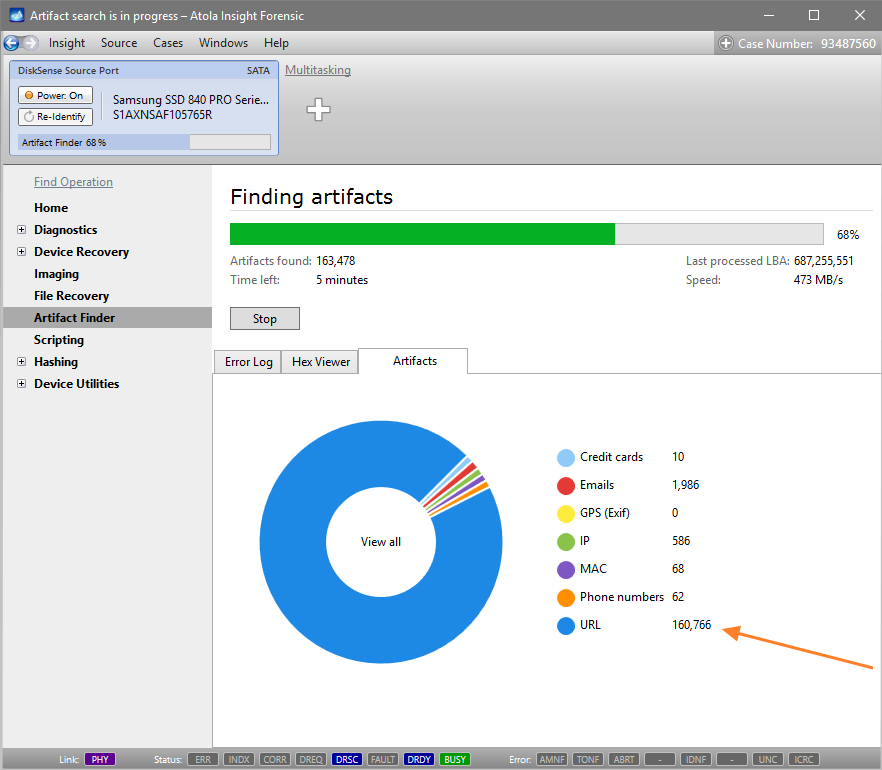Toggle the Power On button
The image size is (882, 770).
[x=55, y=95]
